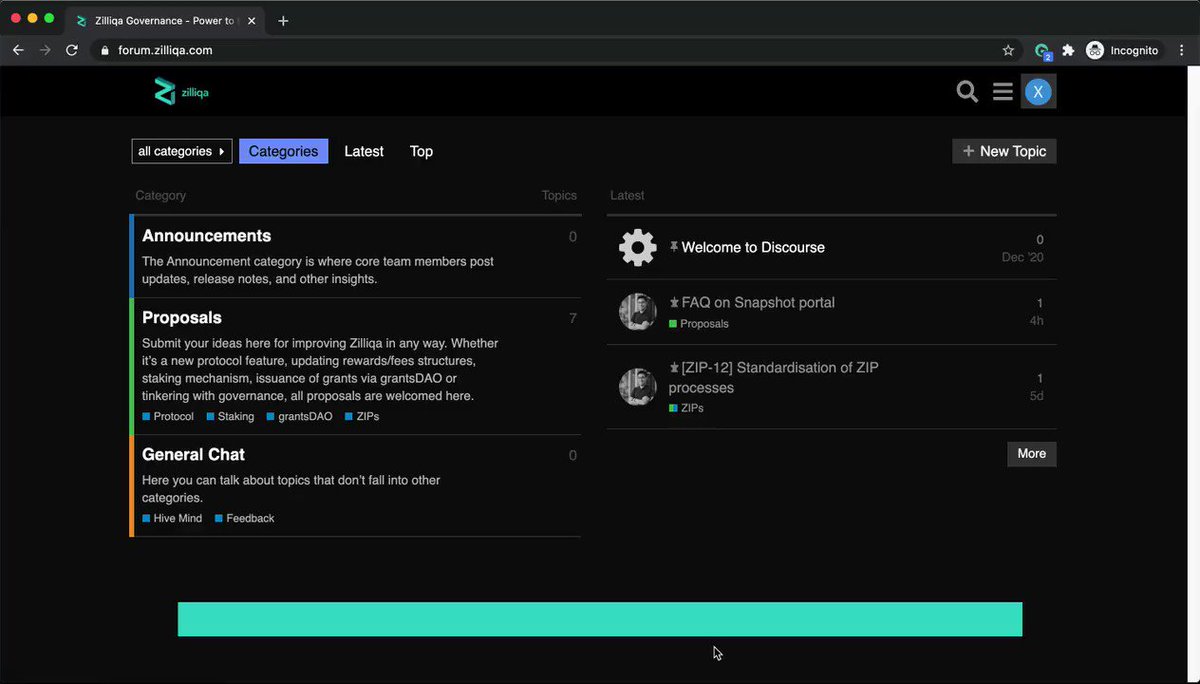
Task: Open the all categories dropdown
Action: click(x=182, y=151)
